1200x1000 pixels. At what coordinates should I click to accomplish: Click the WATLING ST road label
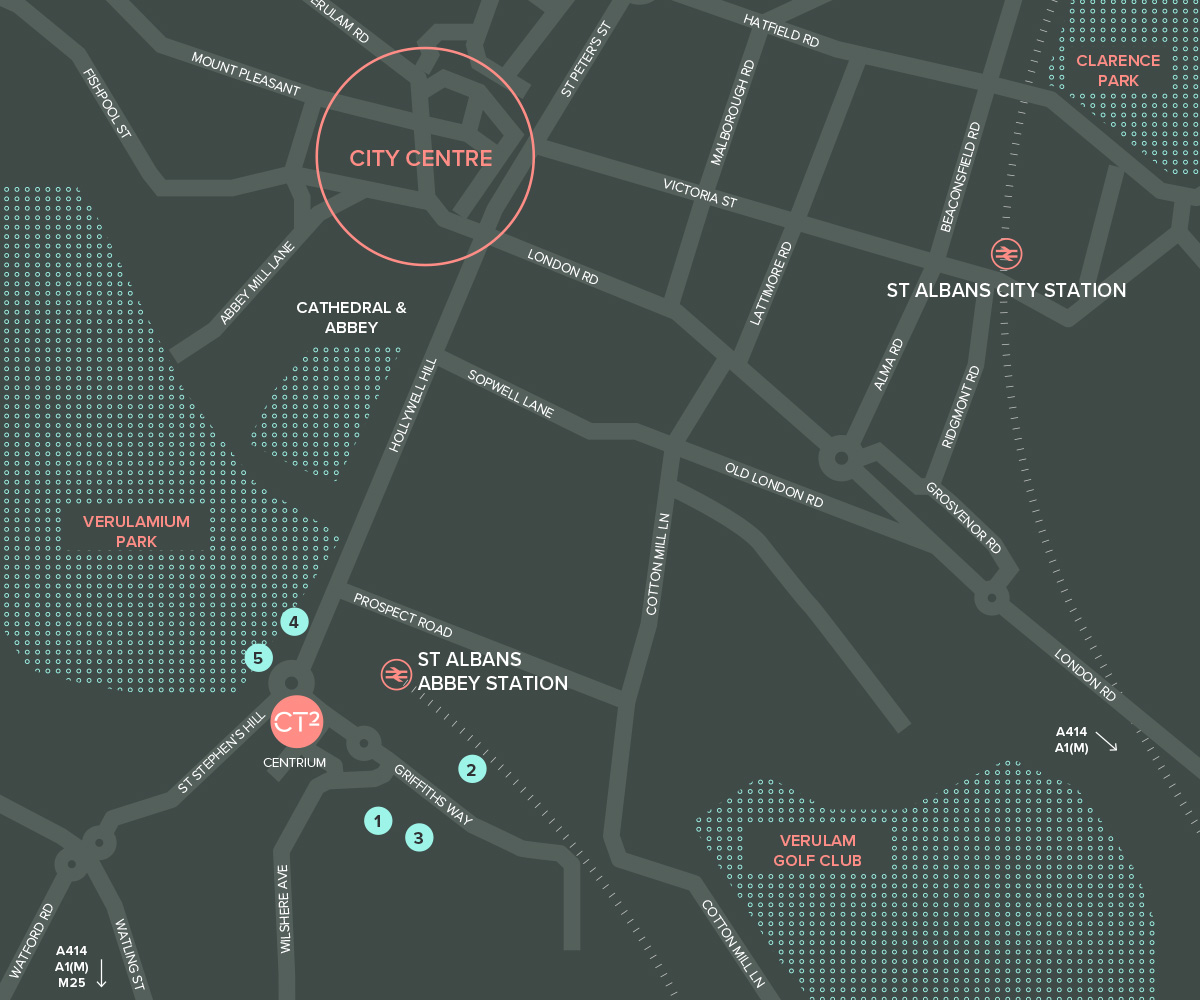tap(130, 954)
